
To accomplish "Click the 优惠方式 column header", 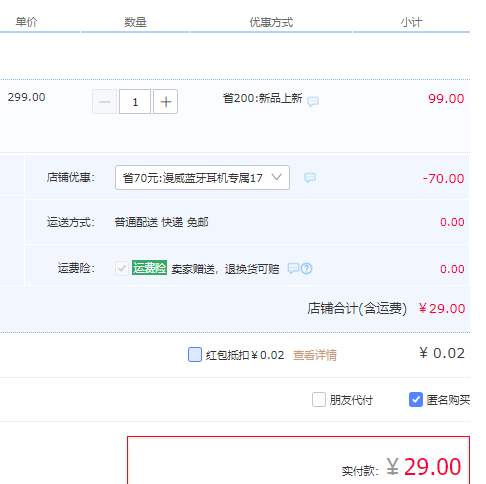I will pos(271,22).
